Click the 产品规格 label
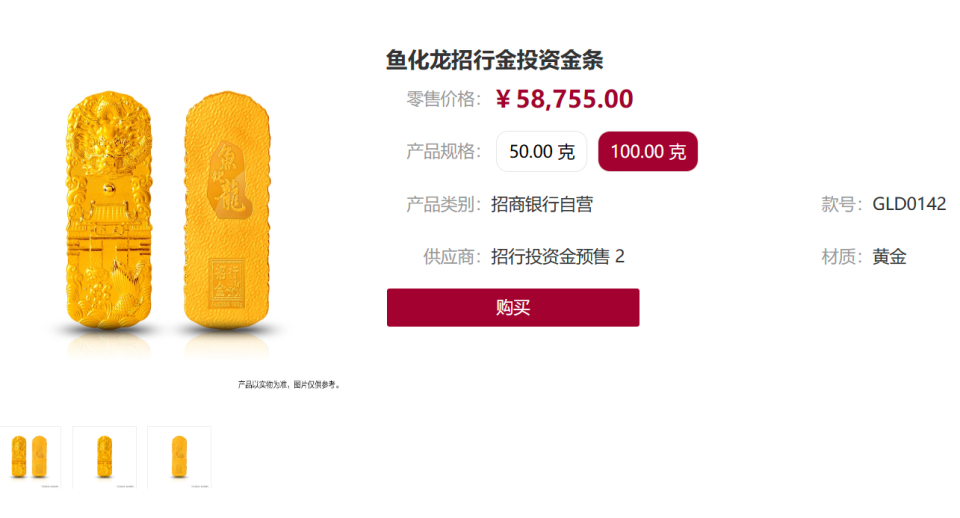 444,151
